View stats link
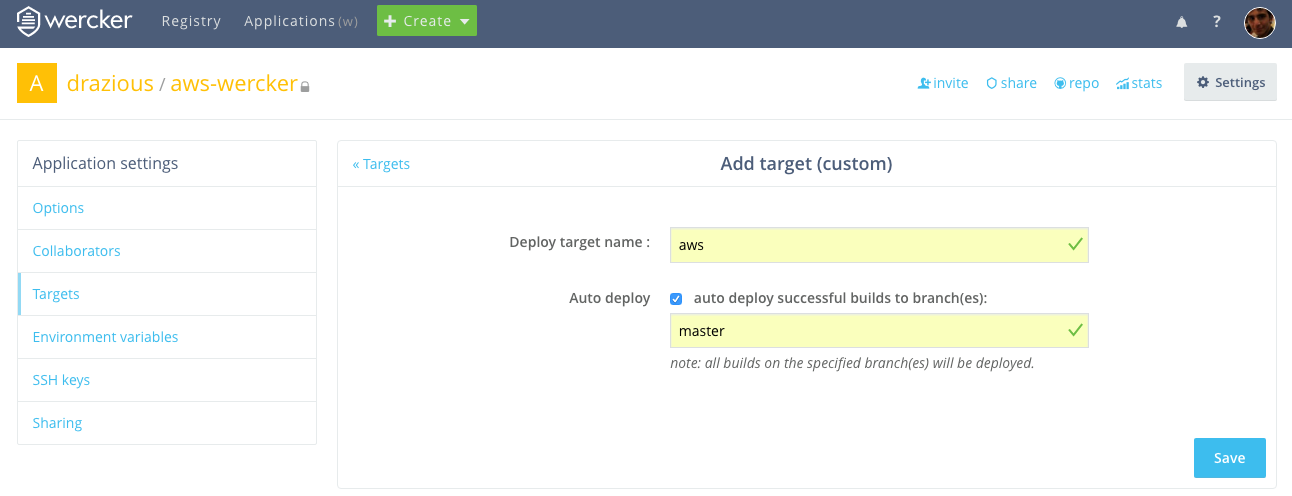 [1139, 83]
